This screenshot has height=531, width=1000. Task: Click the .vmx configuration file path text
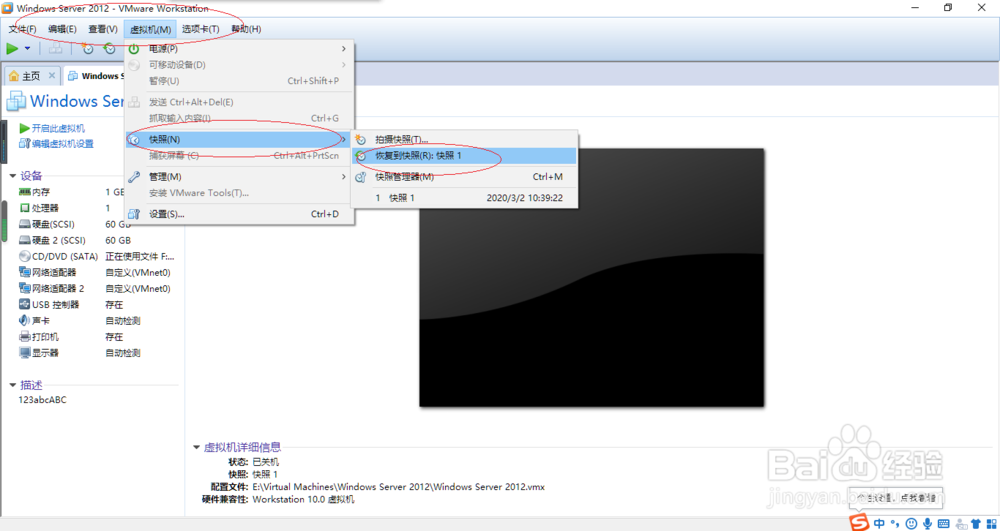[399, 486]
